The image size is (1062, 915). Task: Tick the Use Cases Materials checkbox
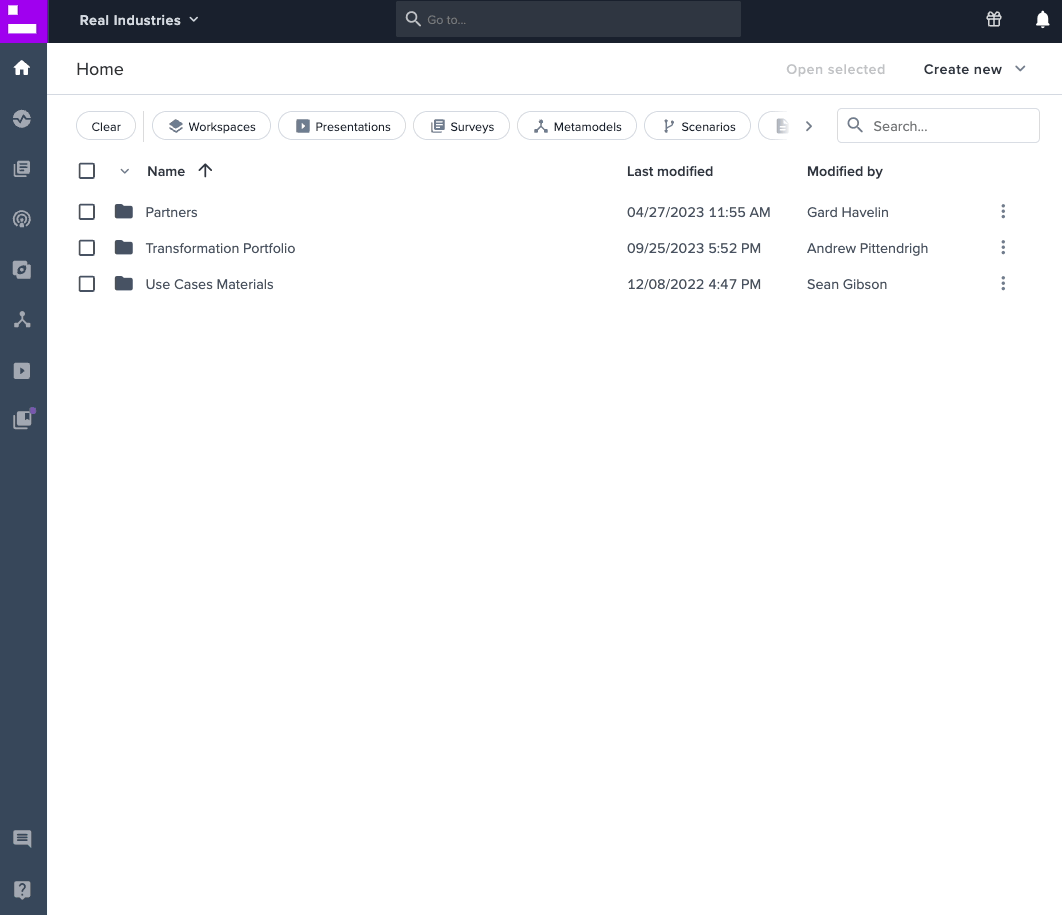tap(87, 284)
